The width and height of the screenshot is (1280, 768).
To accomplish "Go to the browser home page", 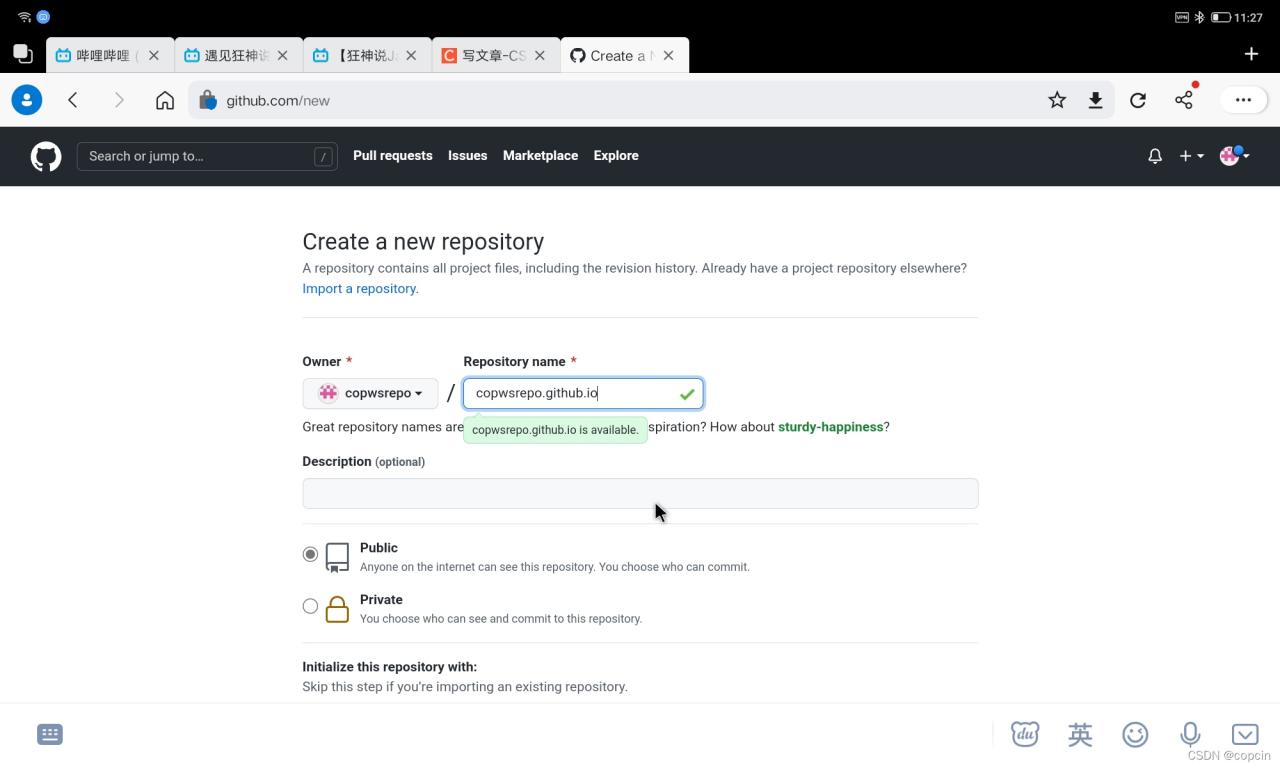I will point(165,100).
